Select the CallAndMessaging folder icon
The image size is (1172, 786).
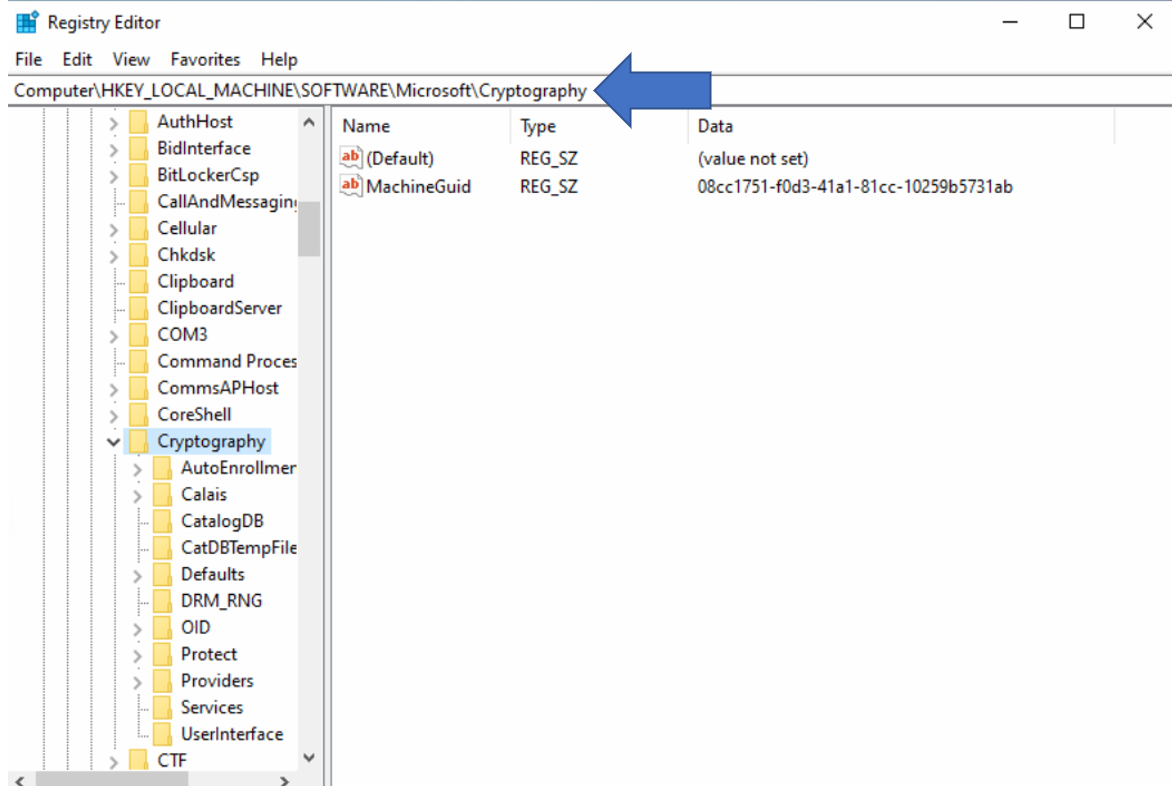[x=138, y=202]
